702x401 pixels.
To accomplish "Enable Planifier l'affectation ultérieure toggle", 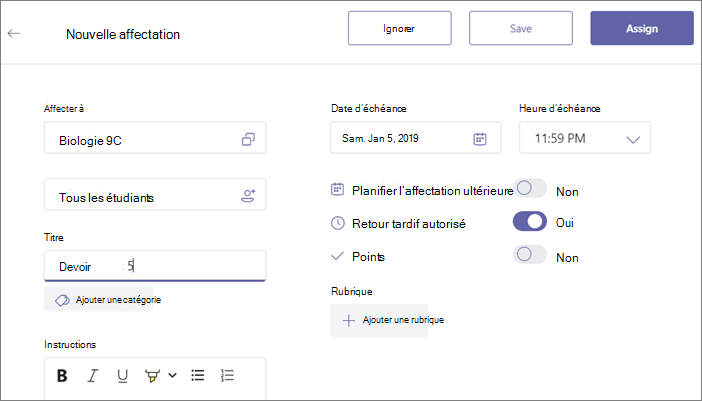I will coord(530,188).
